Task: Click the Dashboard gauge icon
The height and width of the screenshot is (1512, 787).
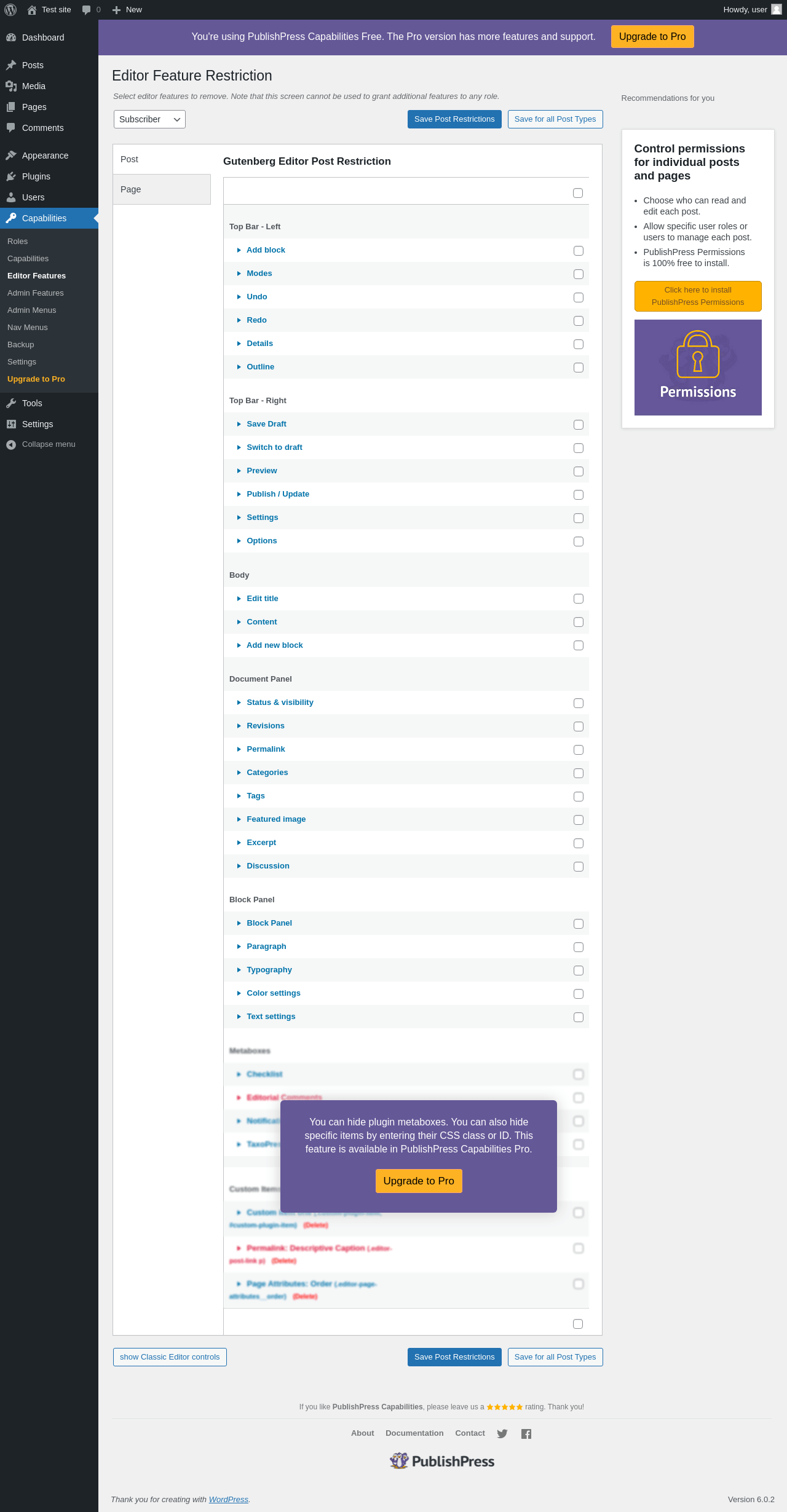Action: [x=11, y=37]
